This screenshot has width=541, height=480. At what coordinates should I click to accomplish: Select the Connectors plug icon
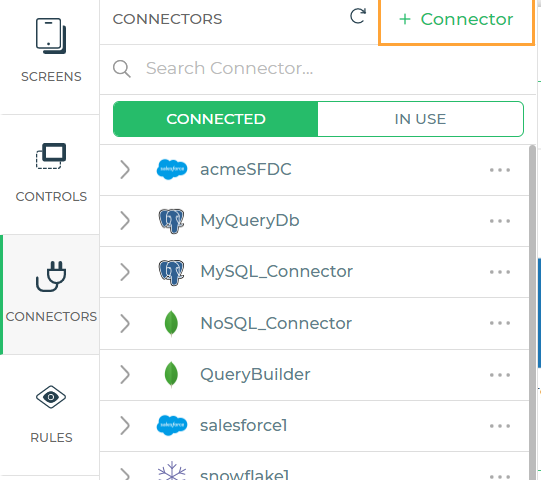(x=51, y=276)
